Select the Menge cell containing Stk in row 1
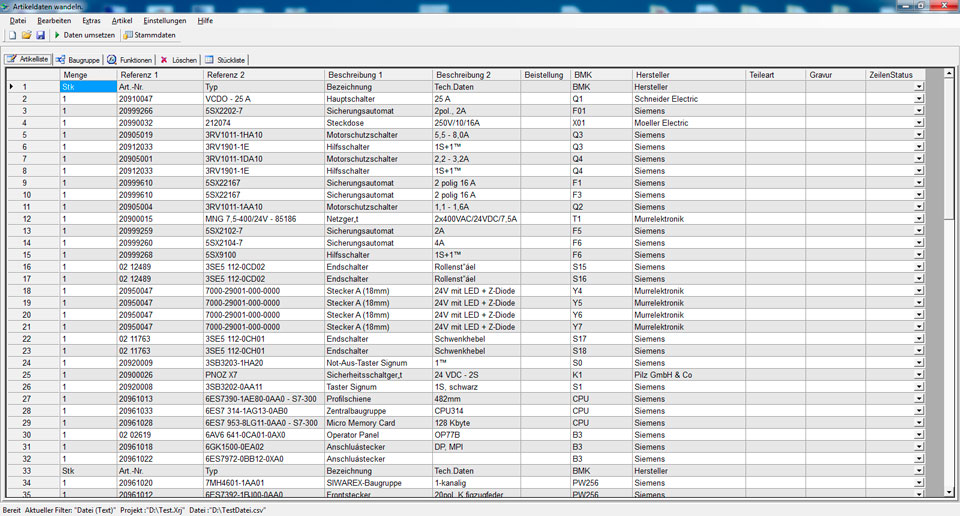 87,87
